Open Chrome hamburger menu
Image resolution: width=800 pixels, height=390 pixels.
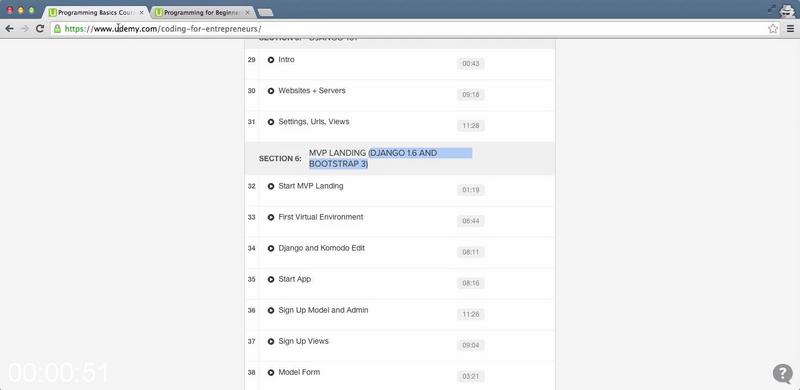[790, 29]
